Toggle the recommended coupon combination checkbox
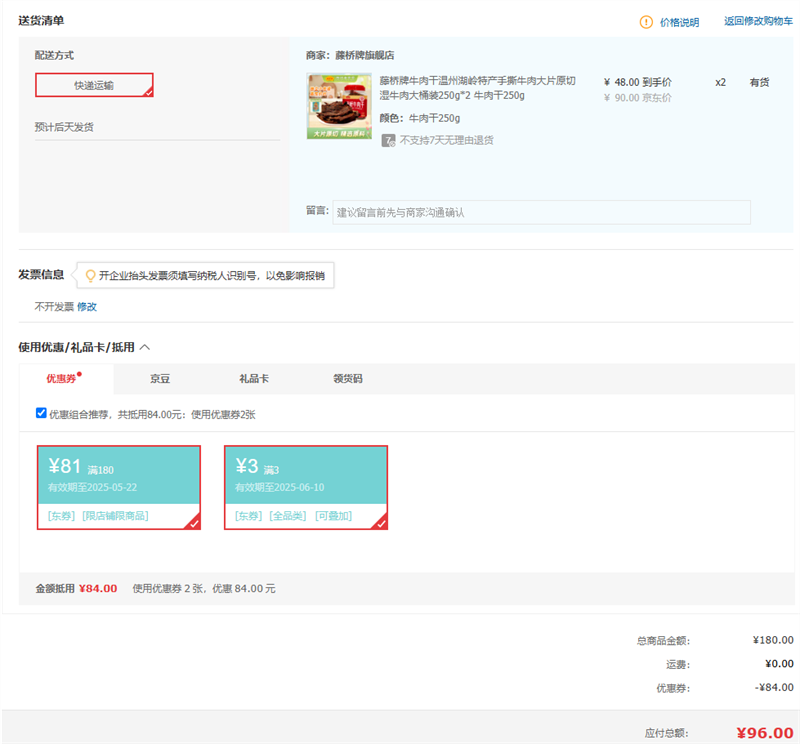Image resolution: width=800 pixels, height=744 pixels. (41, 413)
